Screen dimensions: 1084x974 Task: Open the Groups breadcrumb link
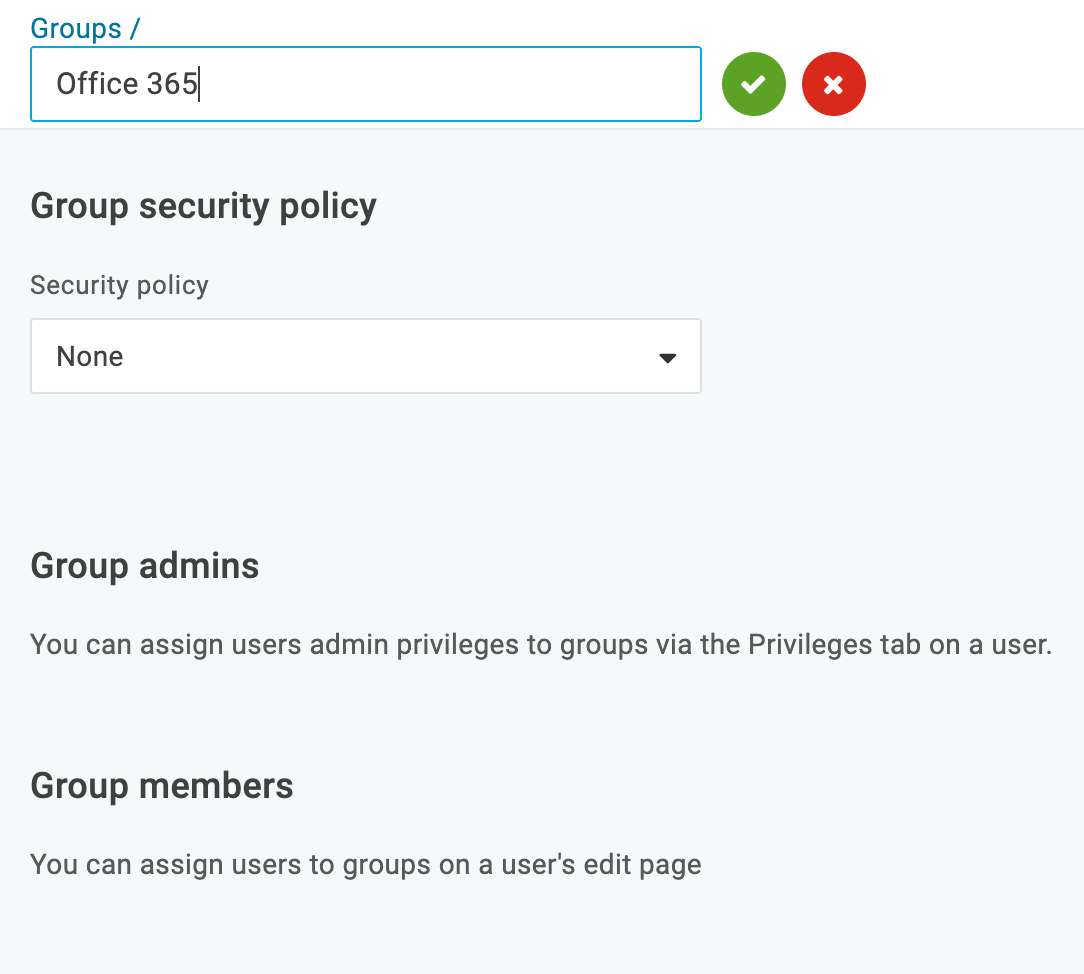pyautogui.click(x=76, y=28)
